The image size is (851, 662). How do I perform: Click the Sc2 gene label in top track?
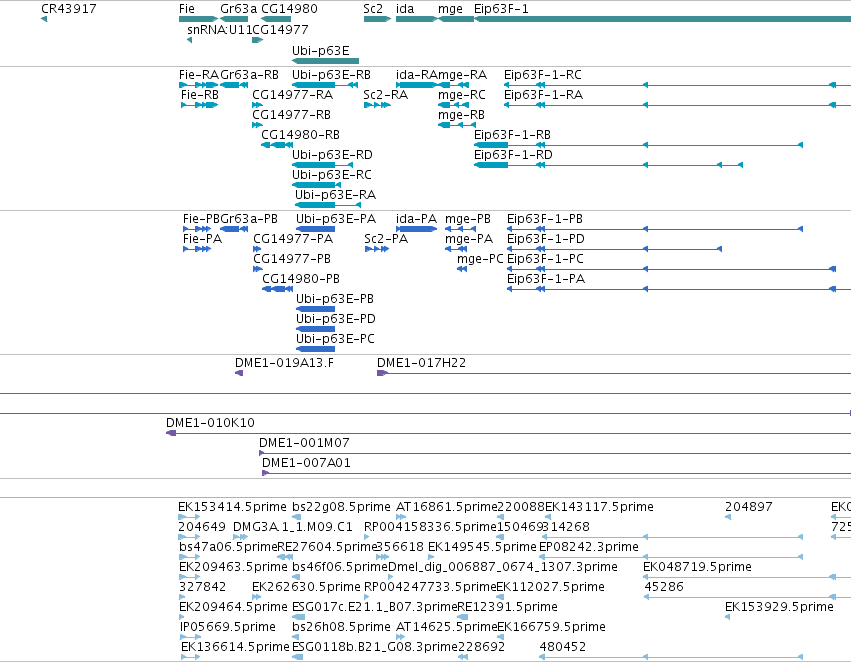(x=373, y=9)
